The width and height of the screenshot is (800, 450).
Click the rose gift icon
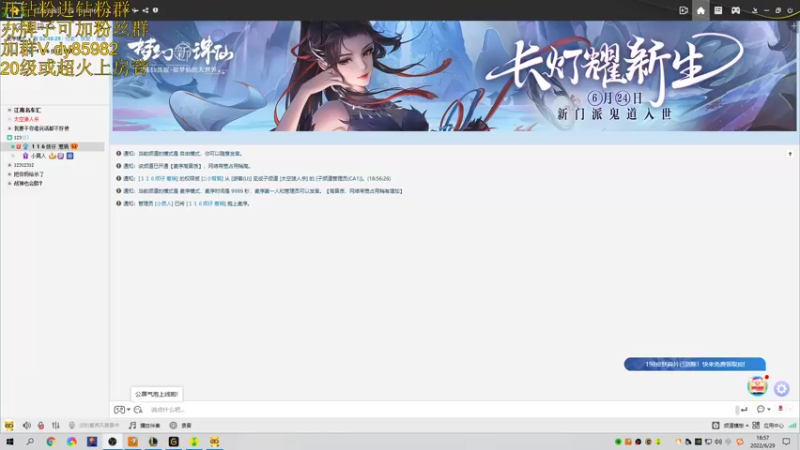tap(780, 409)
